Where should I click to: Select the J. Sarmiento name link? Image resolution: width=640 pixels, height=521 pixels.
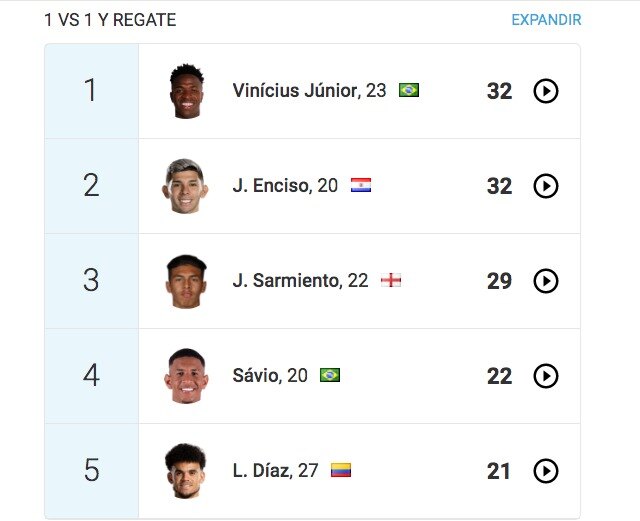(x=286, y=281)
